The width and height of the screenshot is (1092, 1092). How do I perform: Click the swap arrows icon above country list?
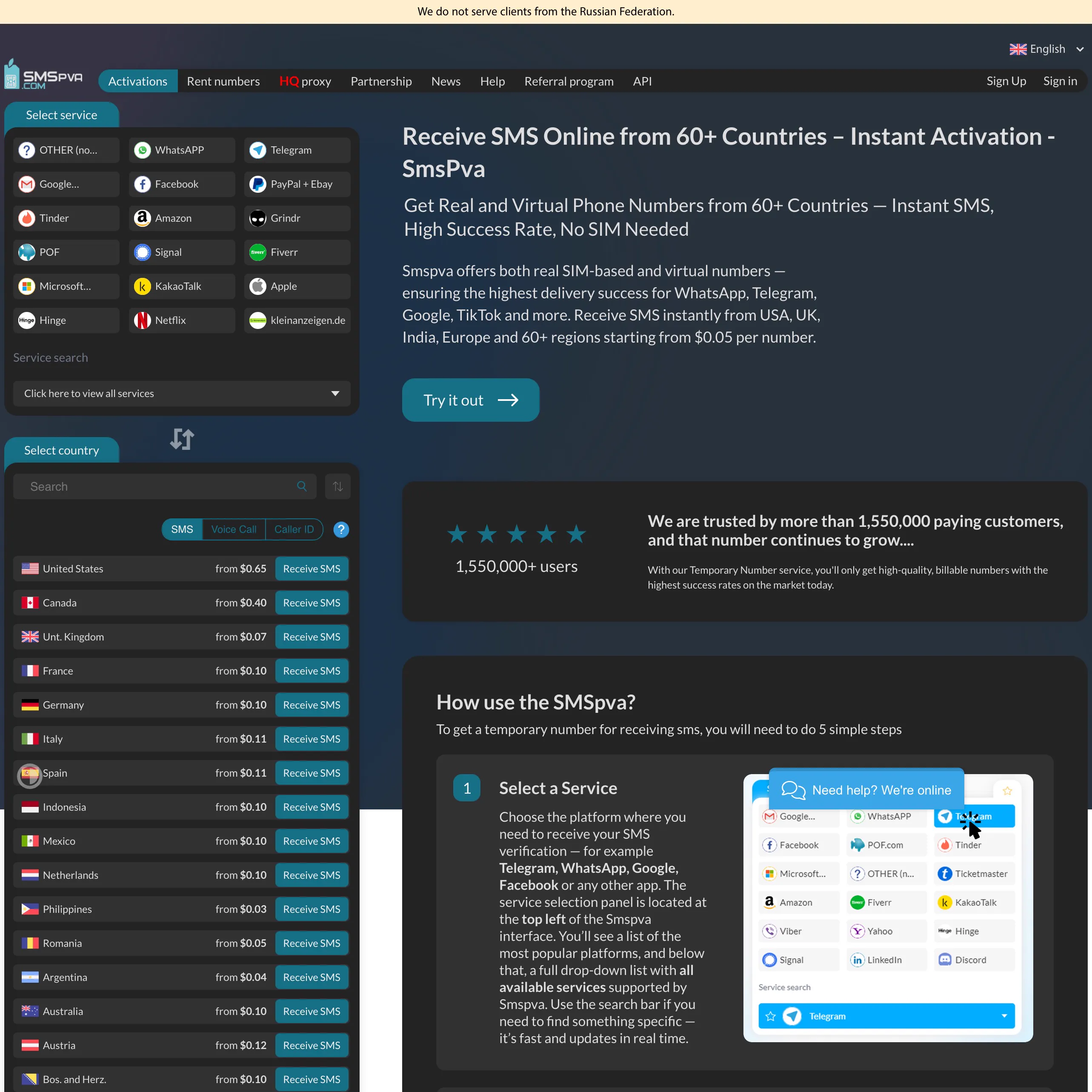coord(182,439)
